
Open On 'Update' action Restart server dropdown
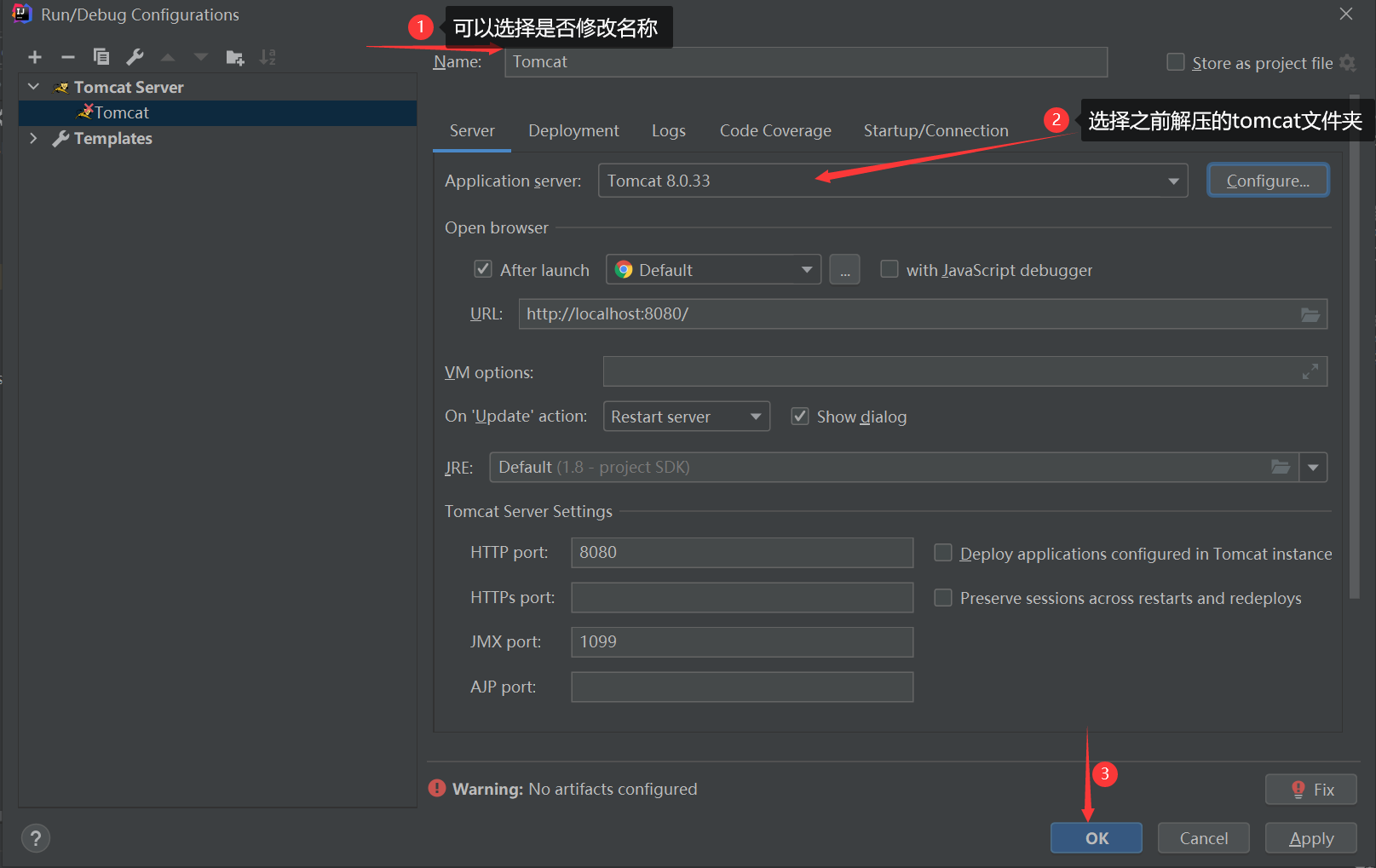[x=687, y=417]
